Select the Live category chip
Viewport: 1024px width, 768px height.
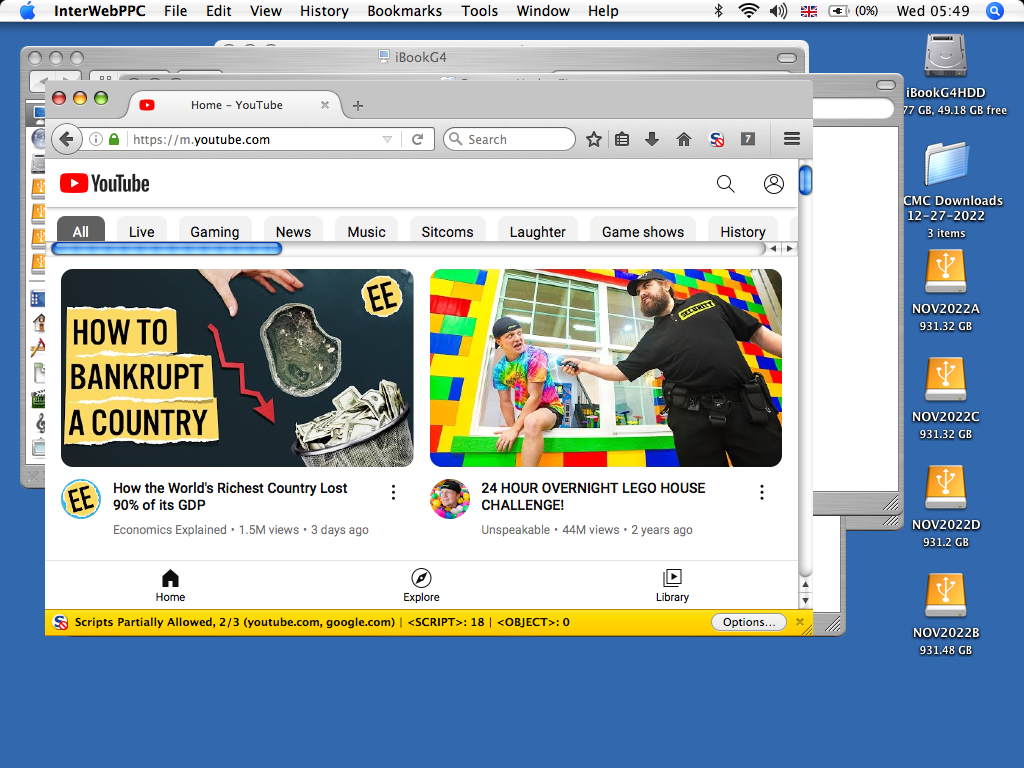pyautogui.click(x=142, y=231)
